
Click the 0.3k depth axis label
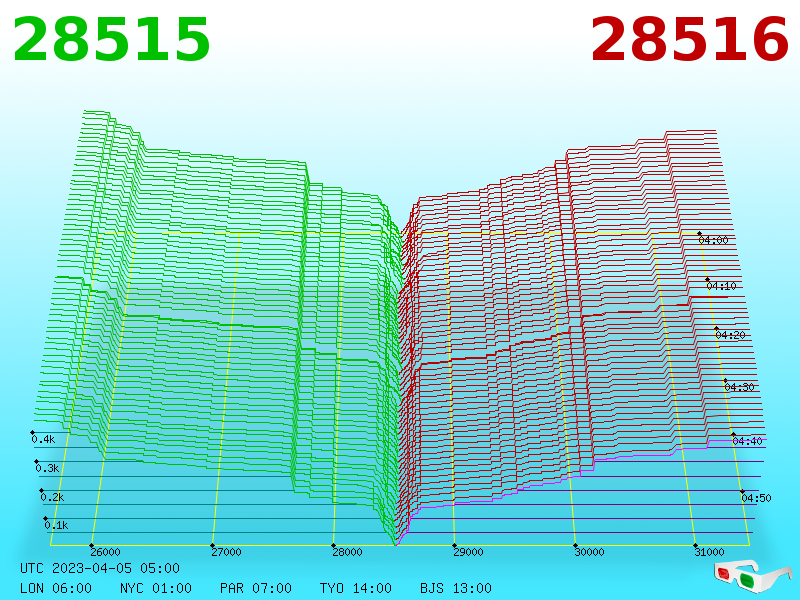coord(47,468)
